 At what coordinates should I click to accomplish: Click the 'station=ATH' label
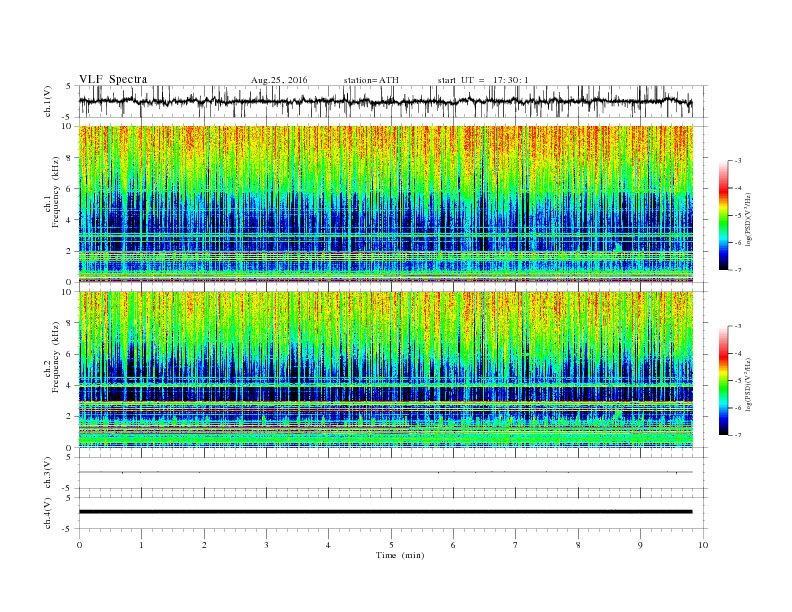pos(371,80)
